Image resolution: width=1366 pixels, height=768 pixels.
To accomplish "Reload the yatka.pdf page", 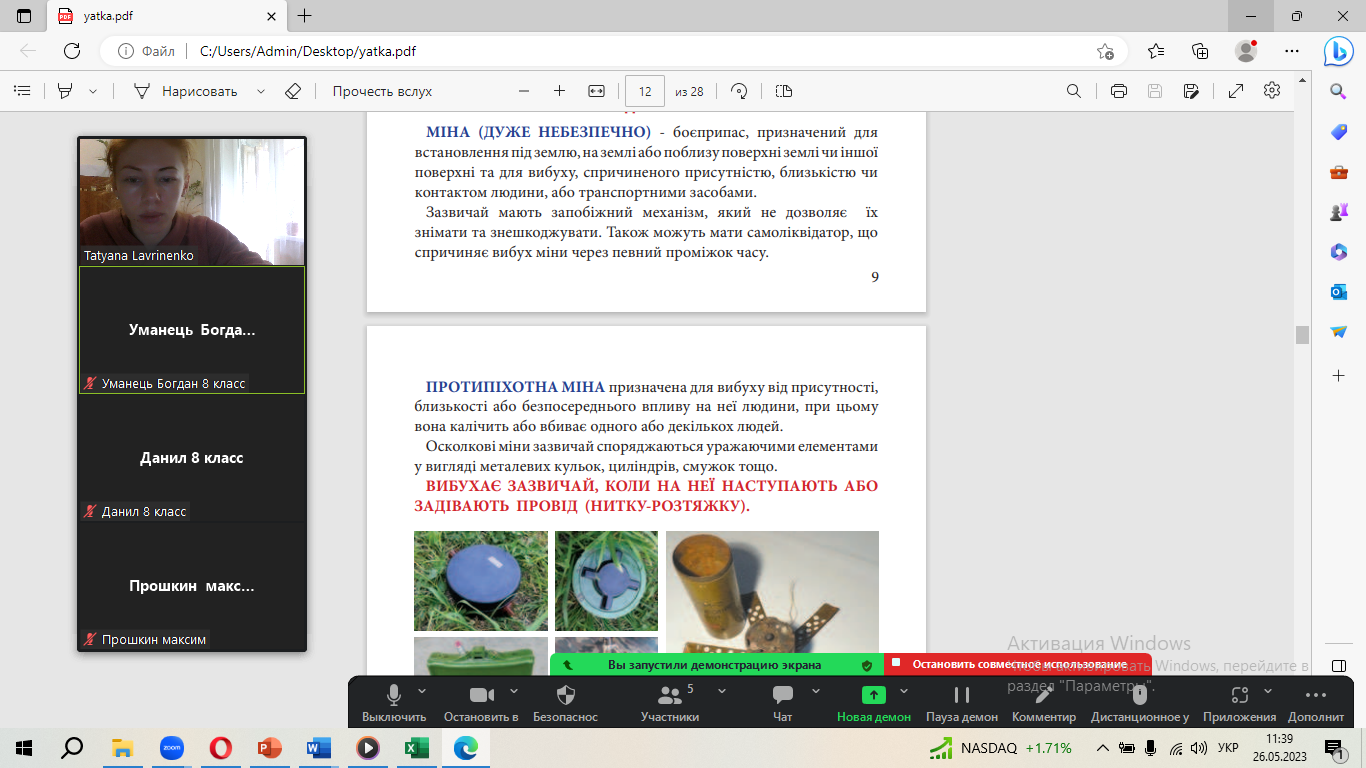I will coord(72,51).
